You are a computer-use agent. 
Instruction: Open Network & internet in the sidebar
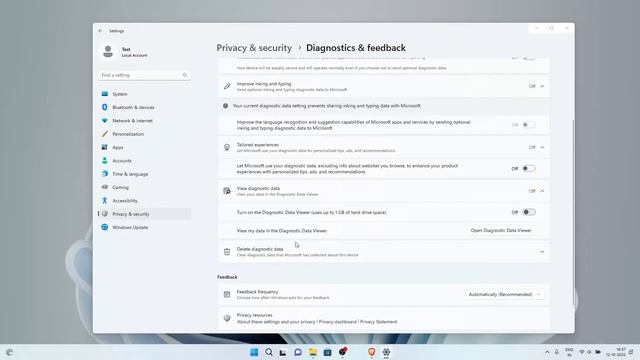coord(144,121)
